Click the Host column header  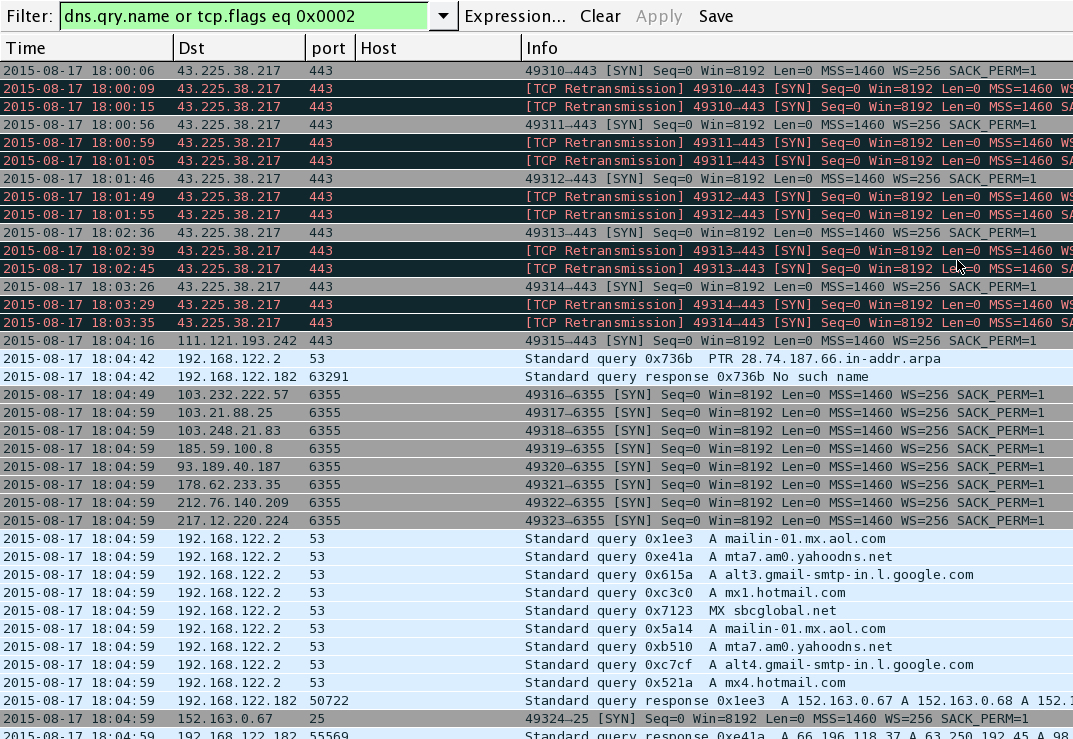click(437, 48)
